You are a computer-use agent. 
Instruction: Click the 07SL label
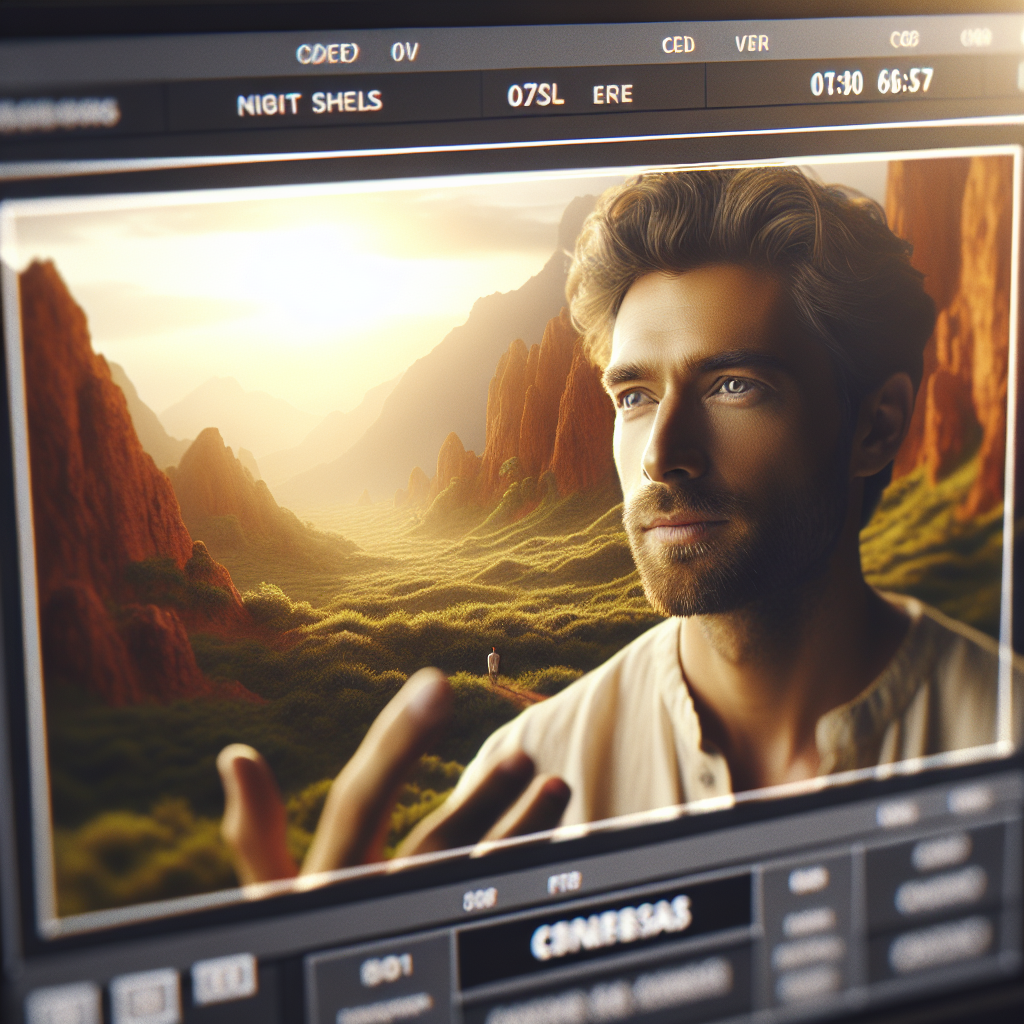pos(535,96)
